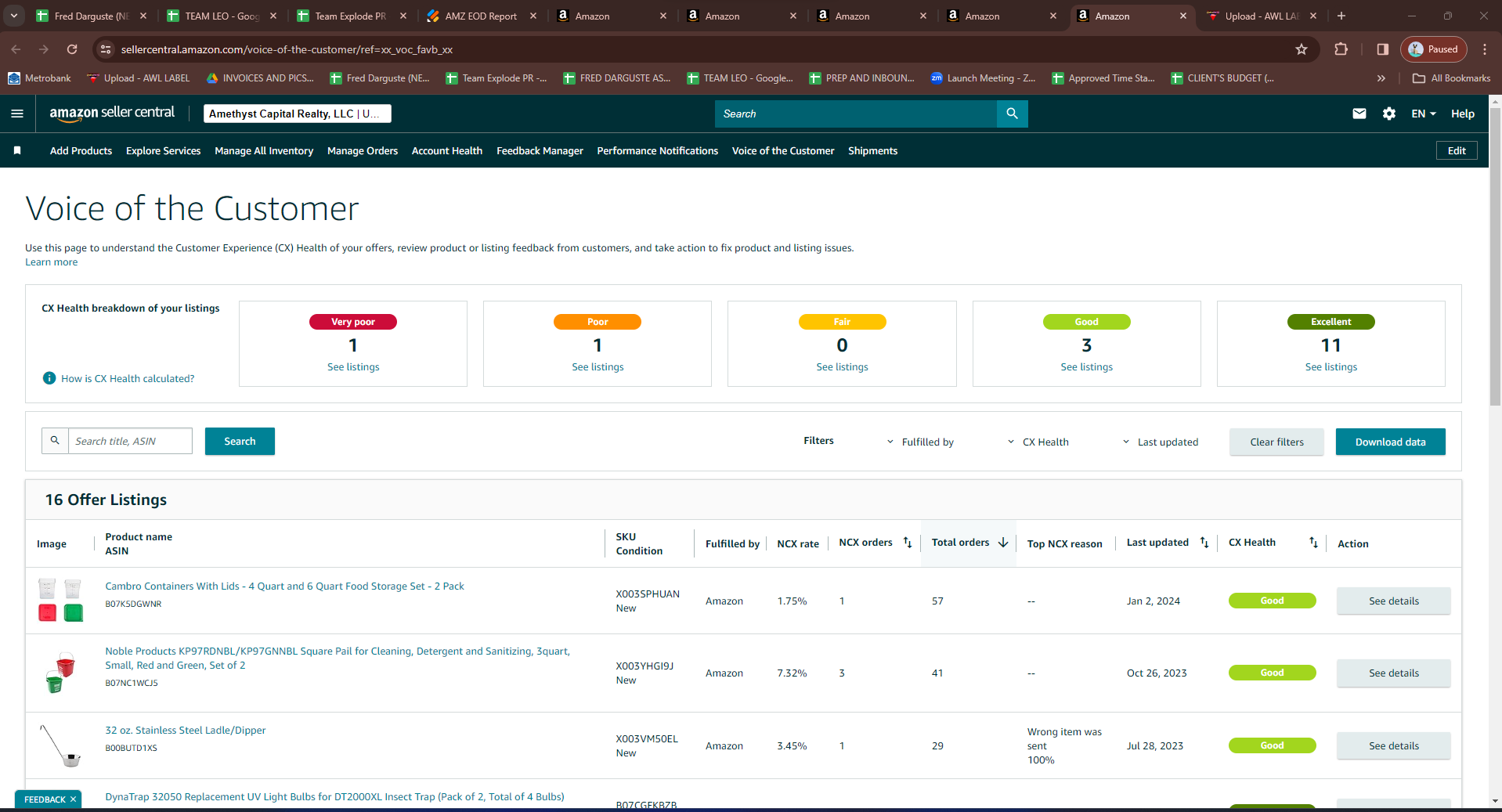The height and width of the screenshot is (812, 1502).
Task: Click Clear filters button
Action: (x=1276, y=442)
